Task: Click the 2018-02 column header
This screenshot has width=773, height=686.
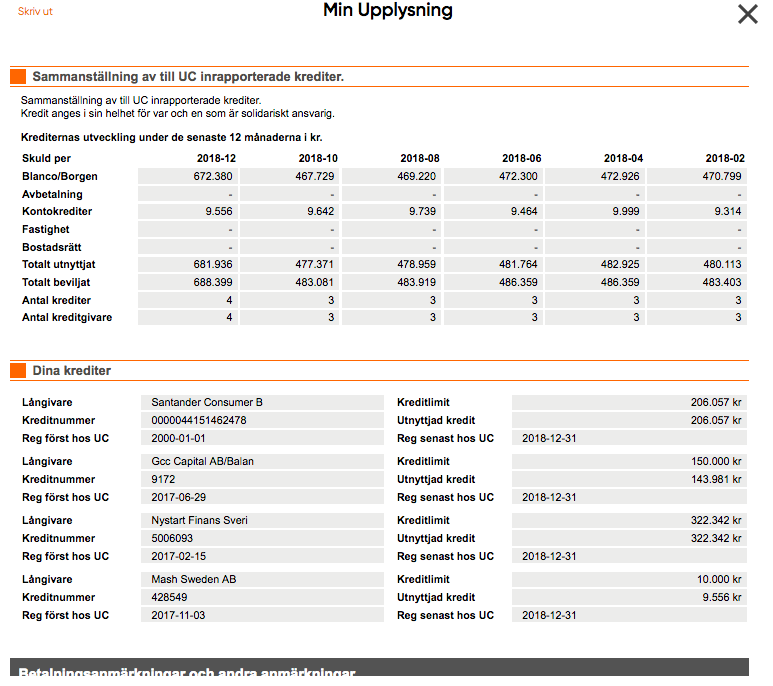Action: [x=724, y=158]
